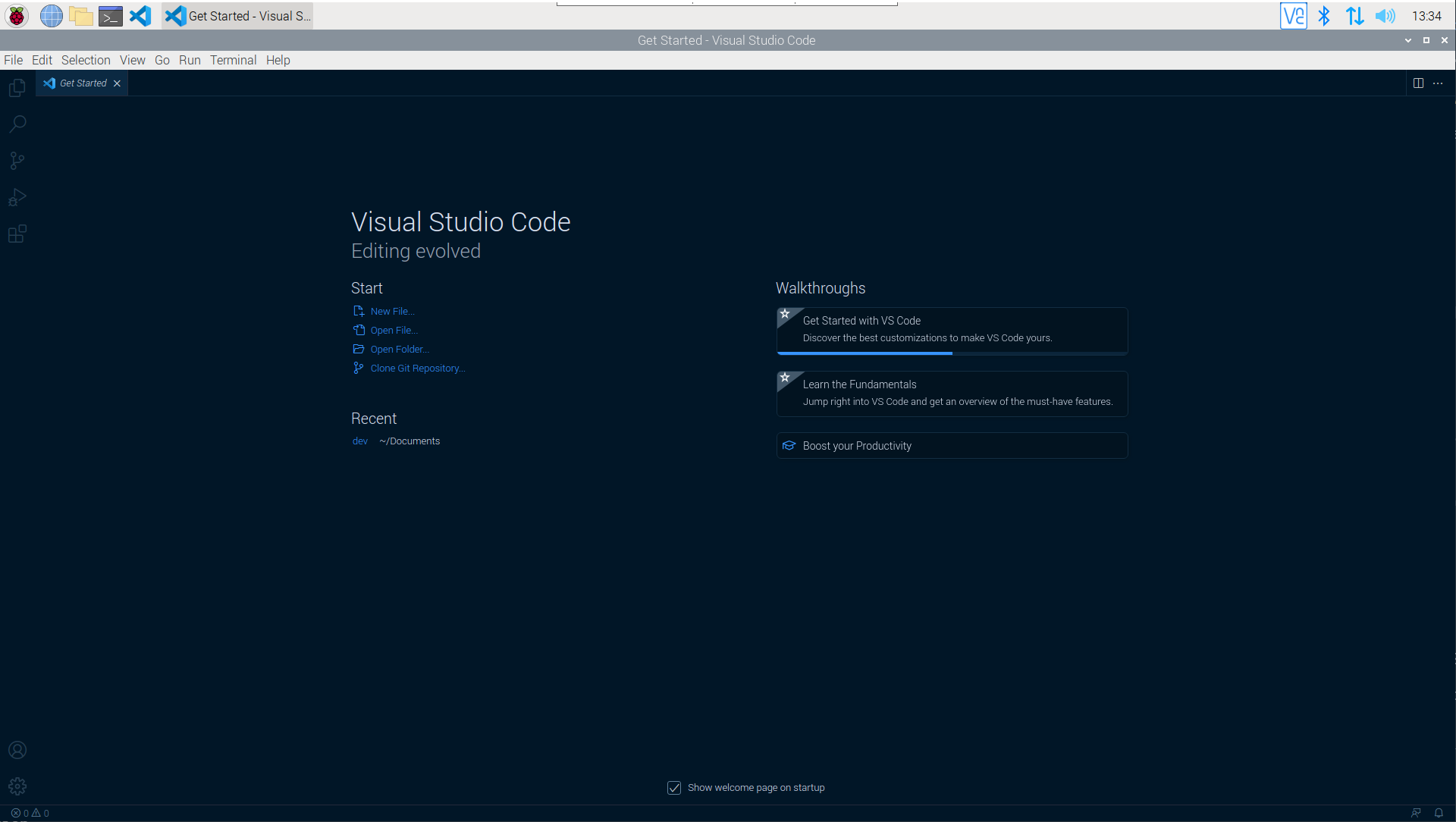Toggle Show welcome page on startup

pyautogui.click(x=674, y=787)
